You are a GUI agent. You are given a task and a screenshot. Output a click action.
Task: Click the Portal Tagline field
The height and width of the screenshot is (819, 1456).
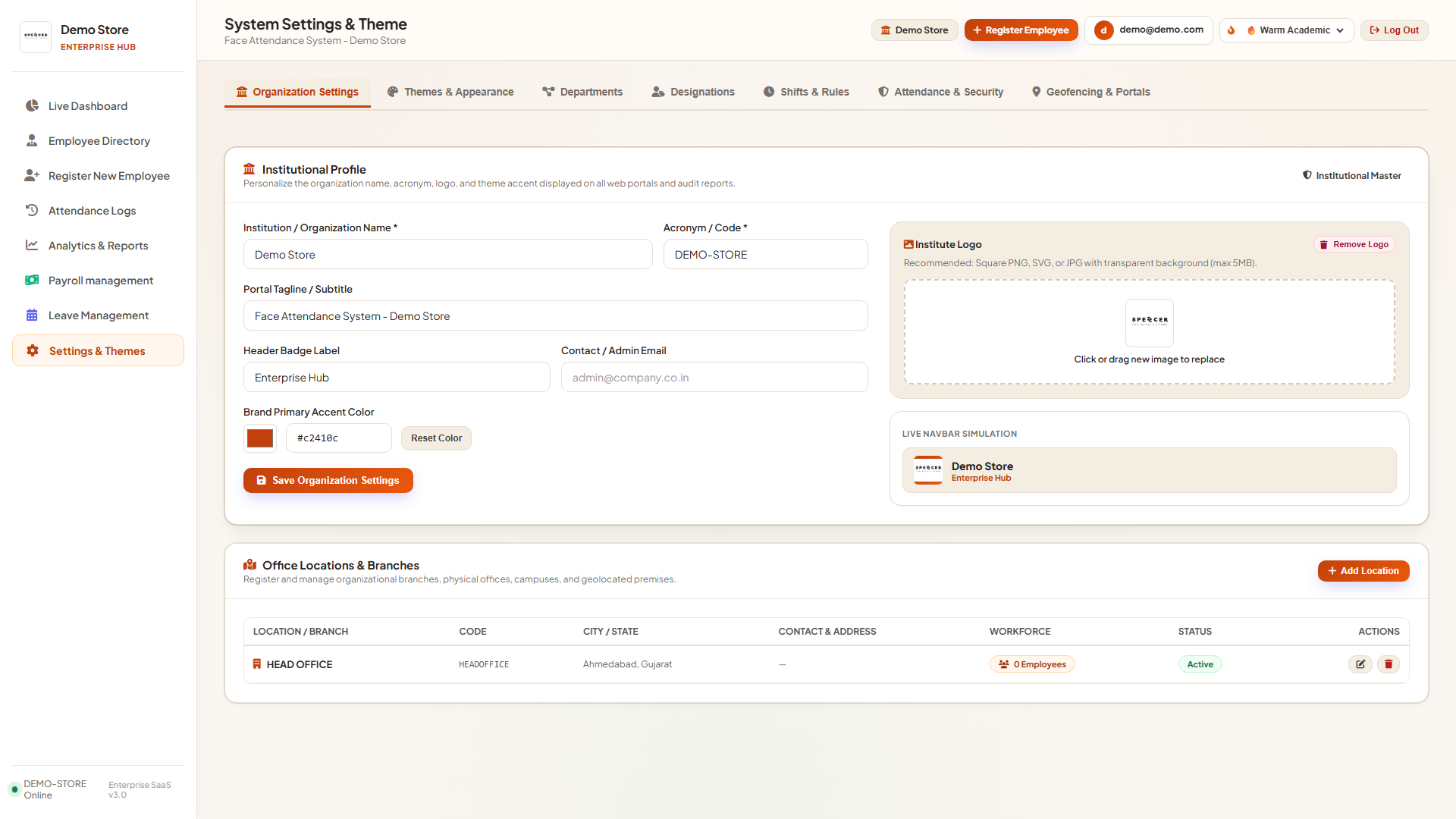point(556,316)
